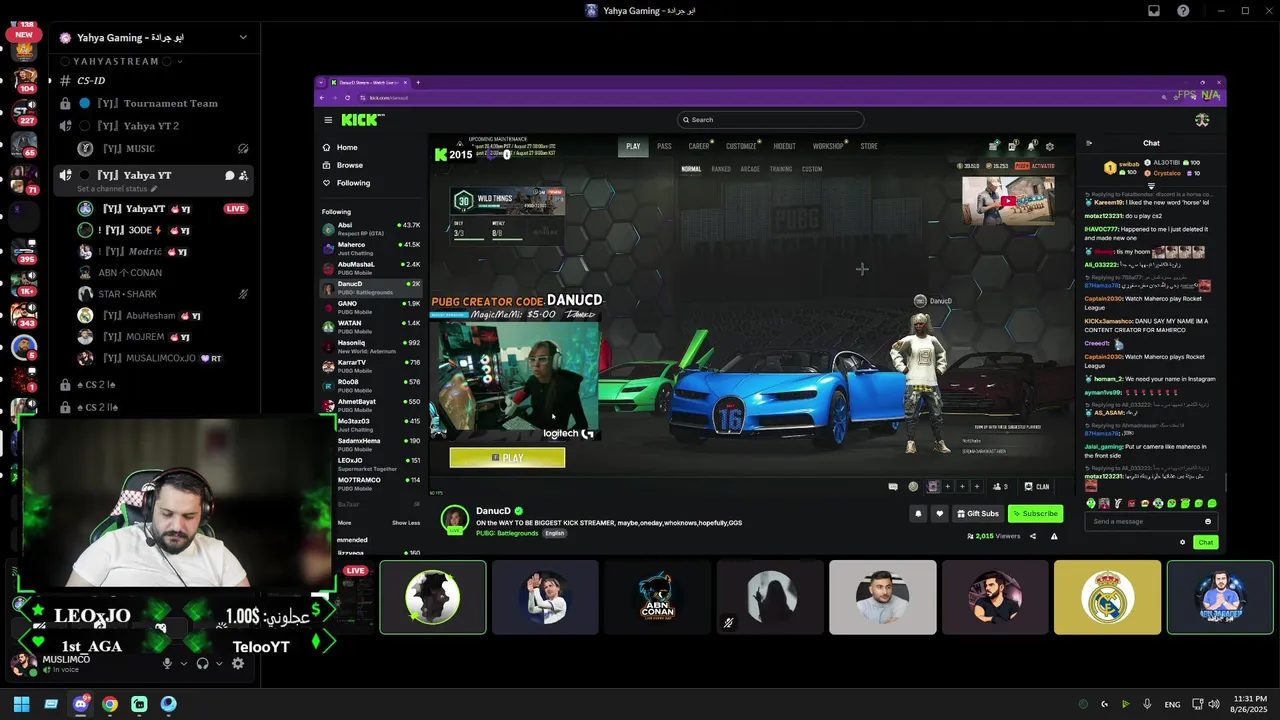
Task: Open chat for Yahya YT voice channel
Action: click(229, 175)
